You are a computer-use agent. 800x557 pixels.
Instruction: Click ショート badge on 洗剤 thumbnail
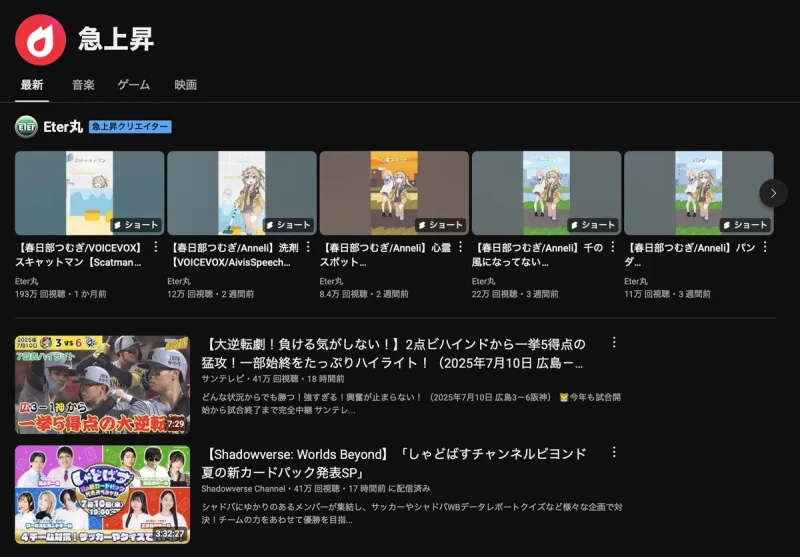[288, 225]
